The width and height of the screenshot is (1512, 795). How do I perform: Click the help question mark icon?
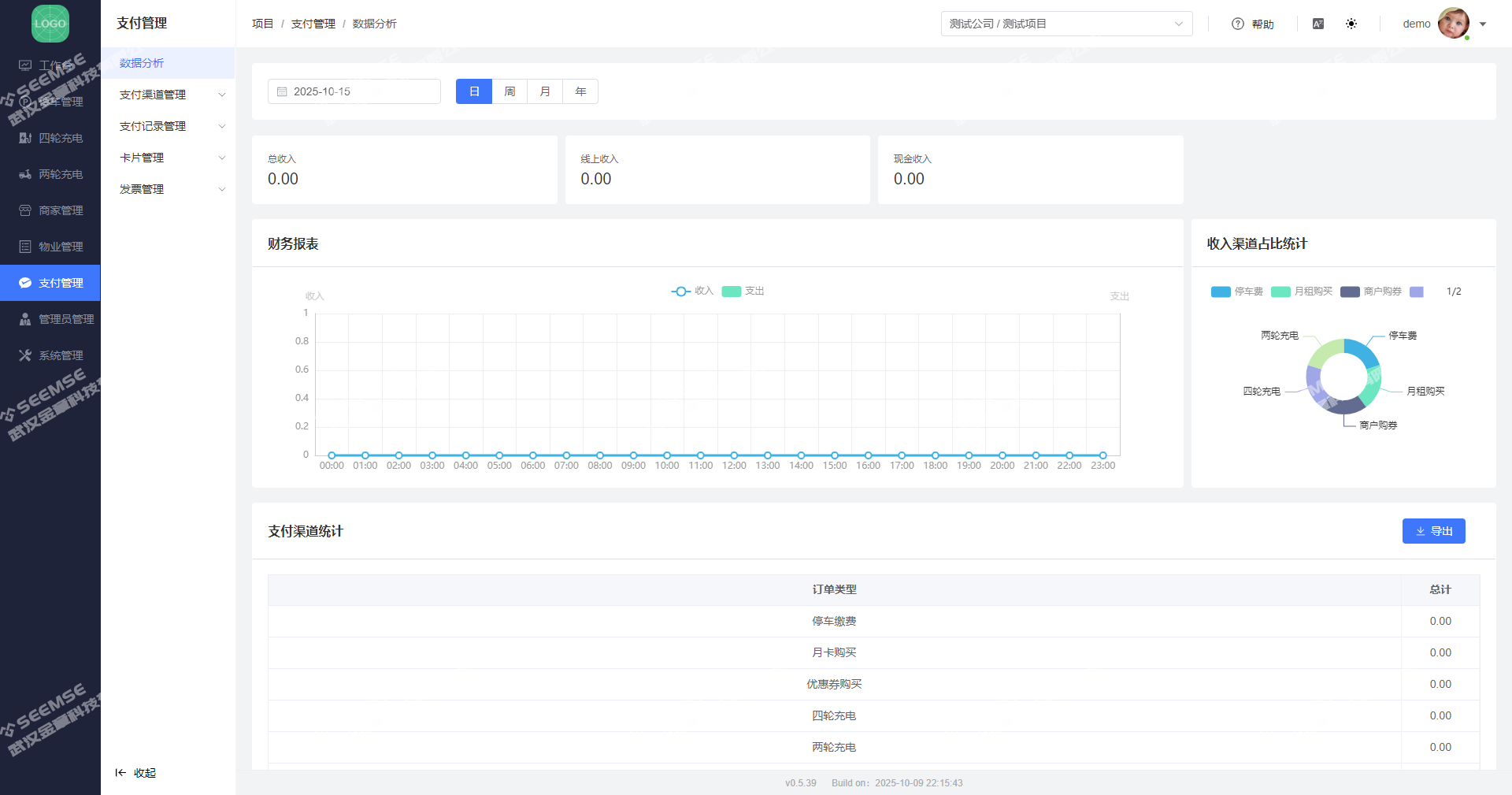click(1238, 24)
